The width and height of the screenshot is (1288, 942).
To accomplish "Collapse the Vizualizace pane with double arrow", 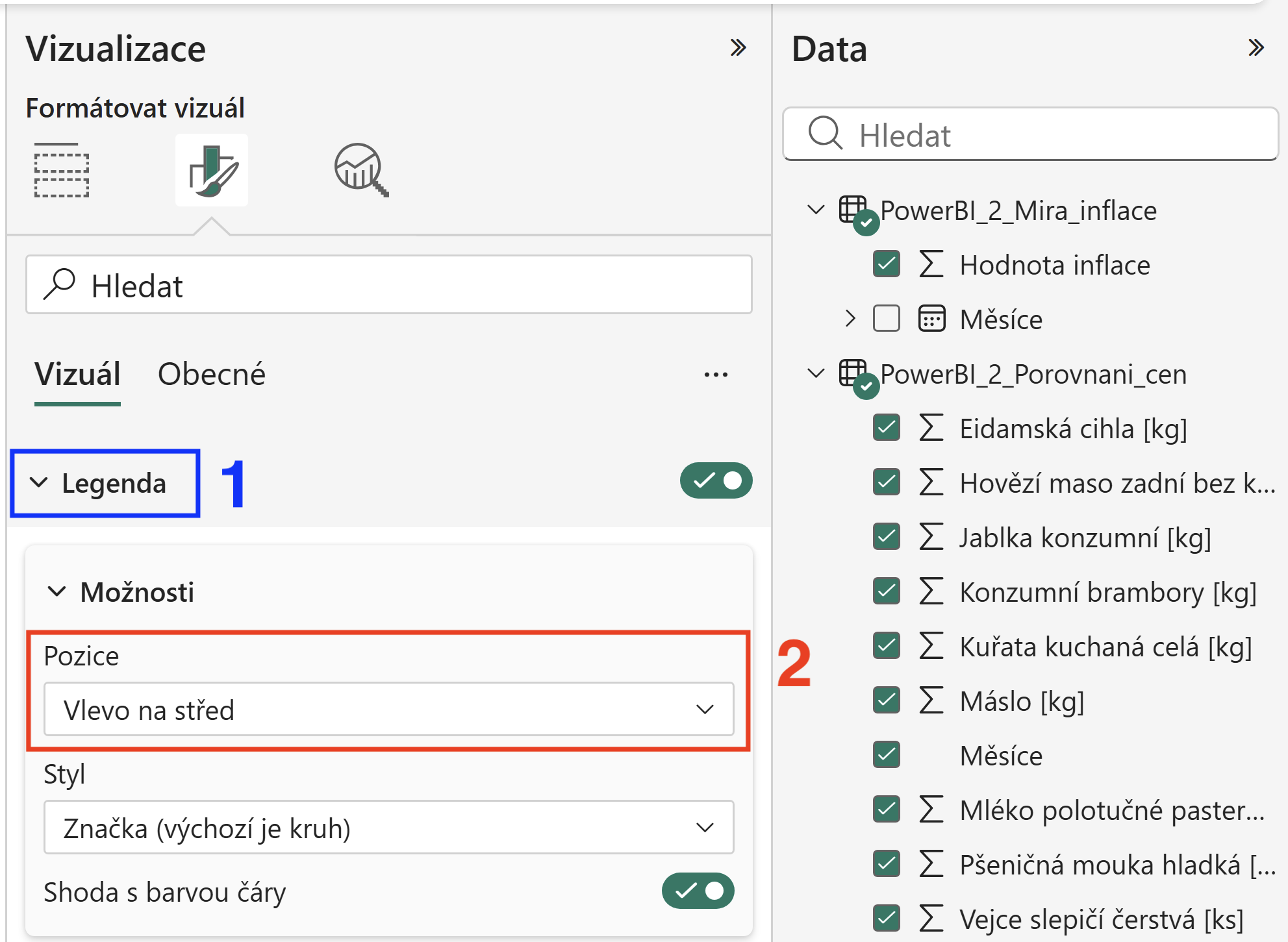I will pos(738,47).
